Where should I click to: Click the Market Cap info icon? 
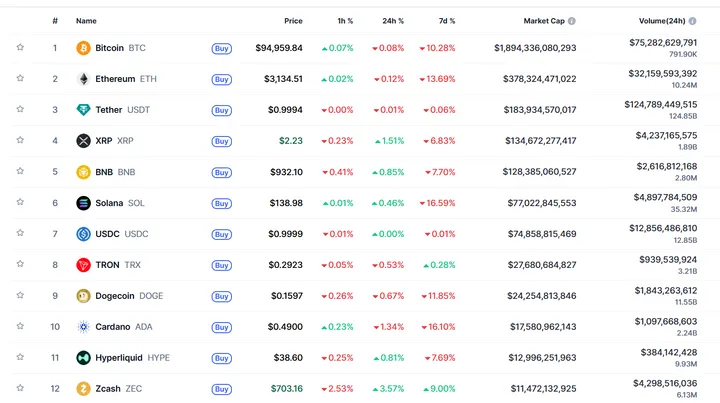571,20
